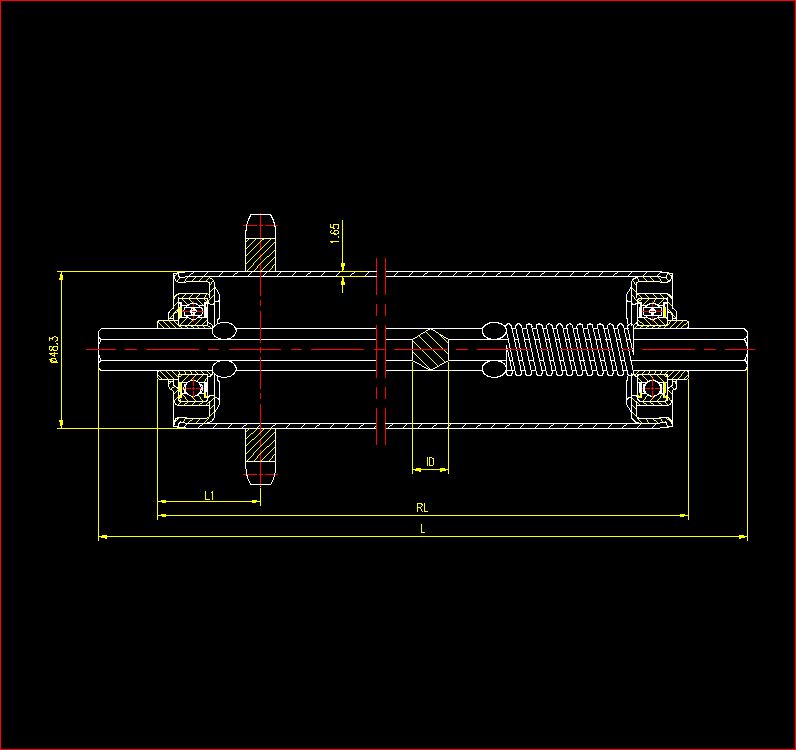Click the upper right bearing
The image size is (796, 750).
tap(652, 310)
